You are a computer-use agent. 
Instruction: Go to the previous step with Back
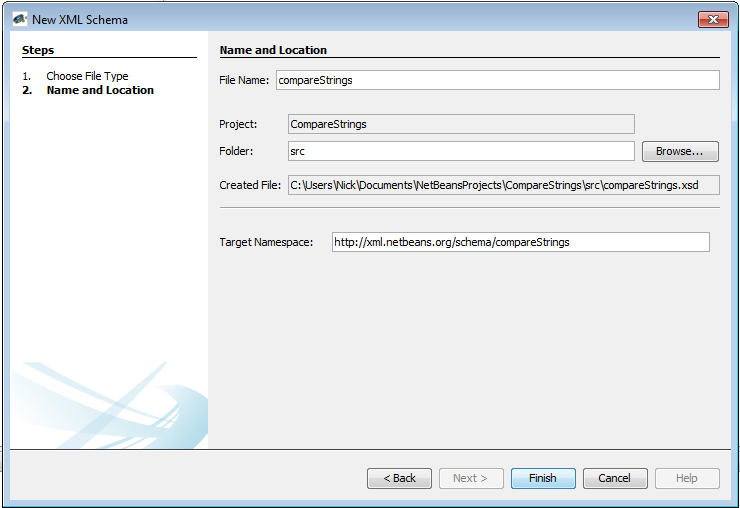click(x=399, y=478)
